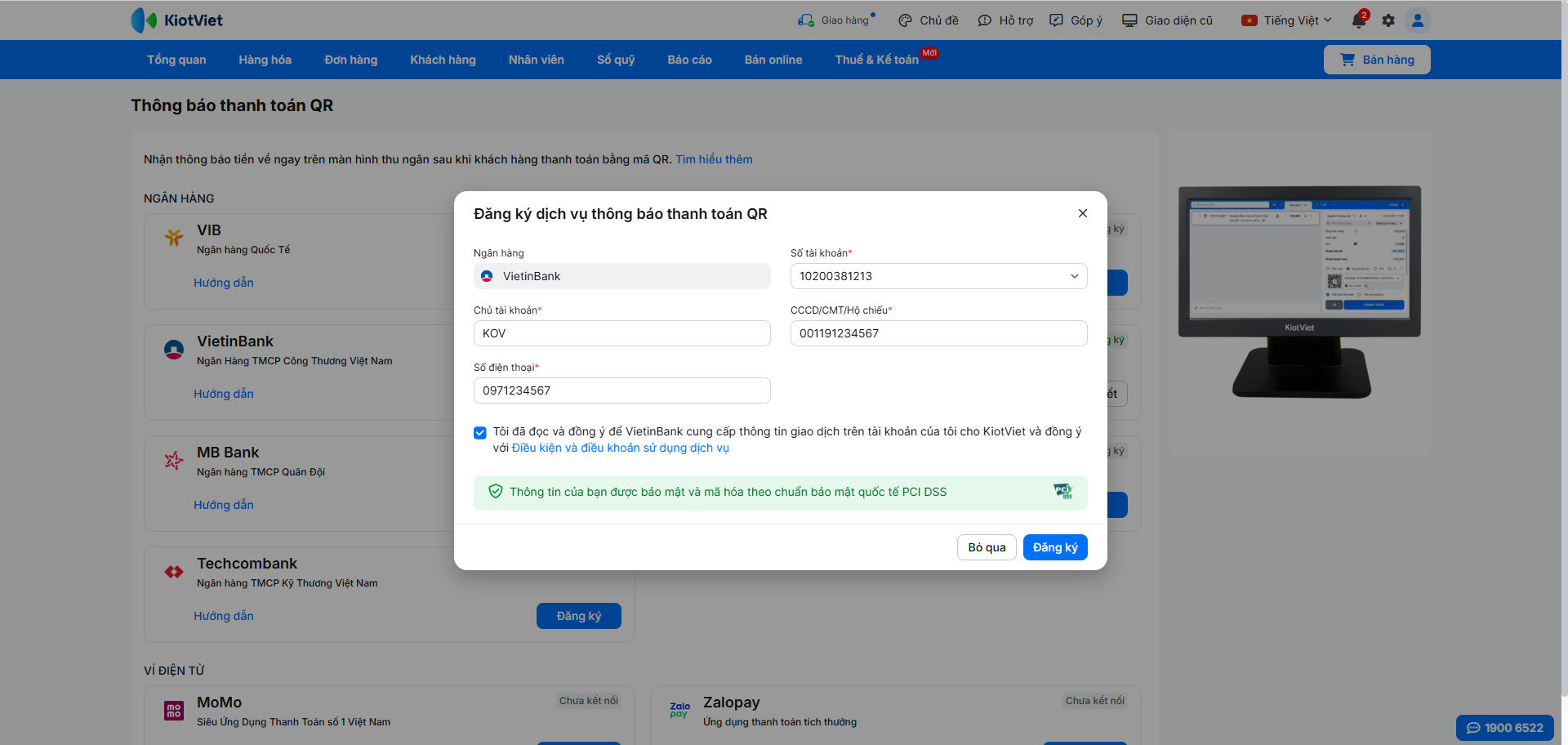Open the Tiếng Việt language dropdown
1568x745 pixels.
[x=1286, y=20]
